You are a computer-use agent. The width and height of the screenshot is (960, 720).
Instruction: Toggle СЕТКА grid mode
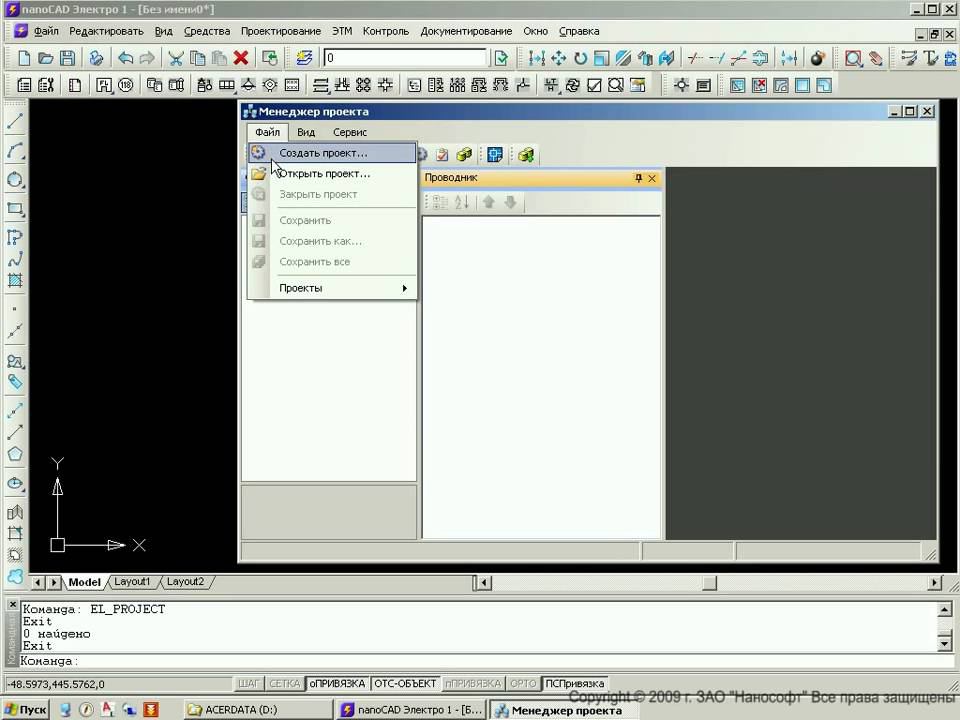[x=285, y=683]
